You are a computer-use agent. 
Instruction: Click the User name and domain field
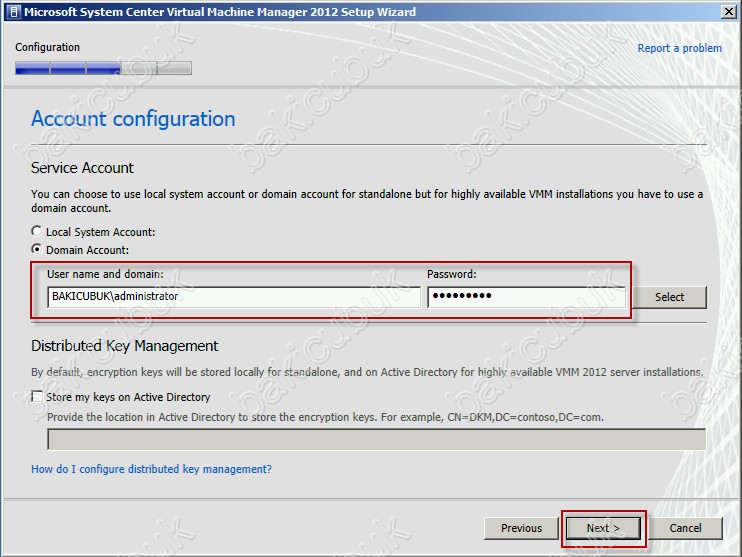(234, 297)
